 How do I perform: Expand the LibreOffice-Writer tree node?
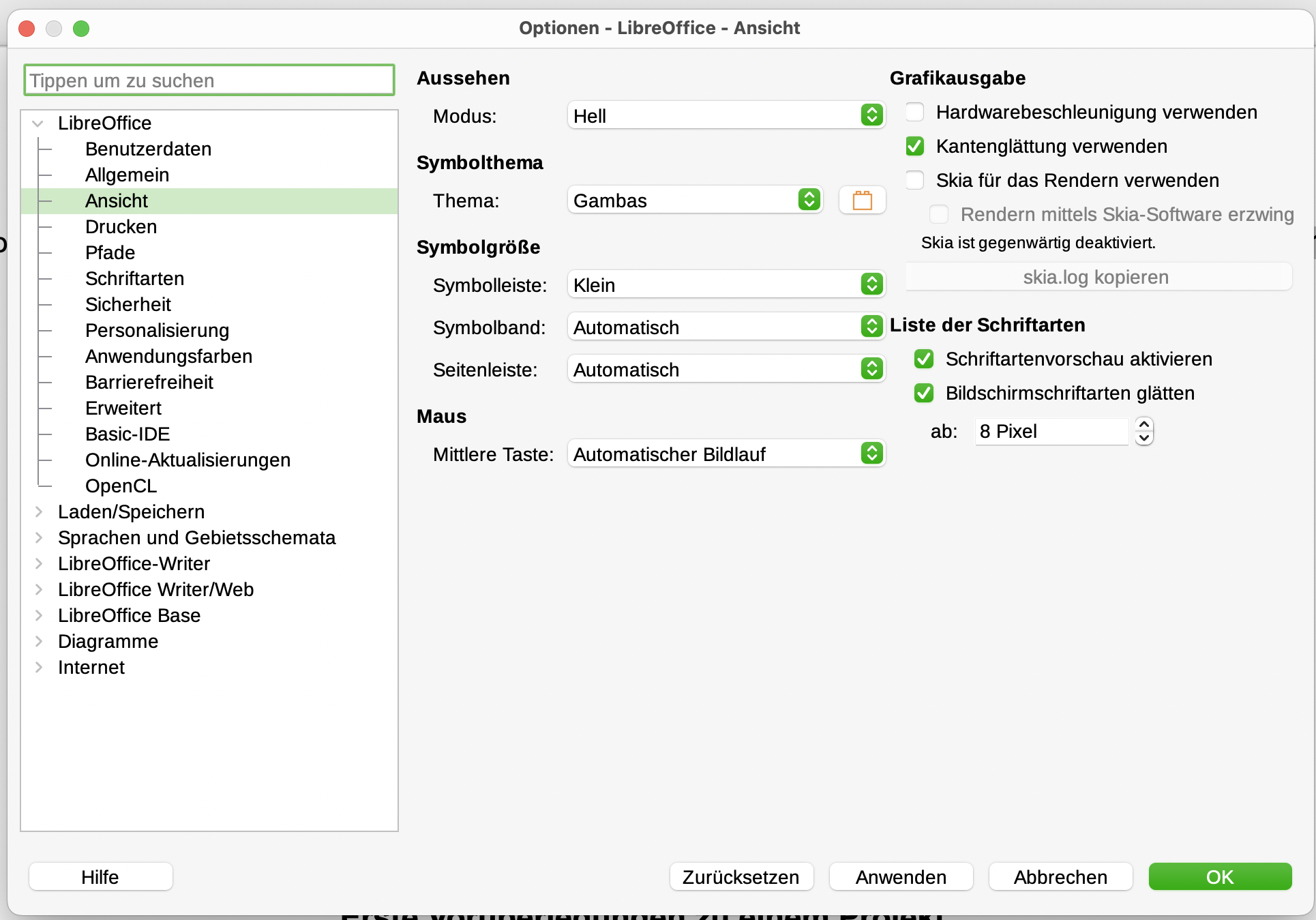coord(39,563)
